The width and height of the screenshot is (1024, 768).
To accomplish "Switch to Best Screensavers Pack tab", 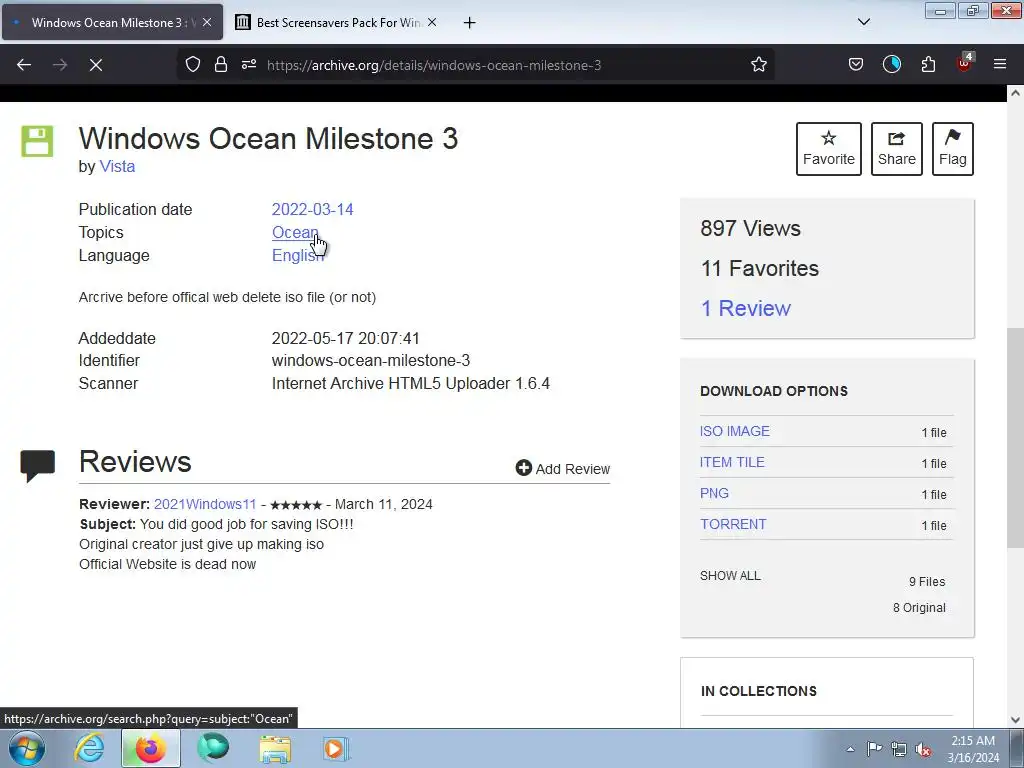I will click(336, 23).
